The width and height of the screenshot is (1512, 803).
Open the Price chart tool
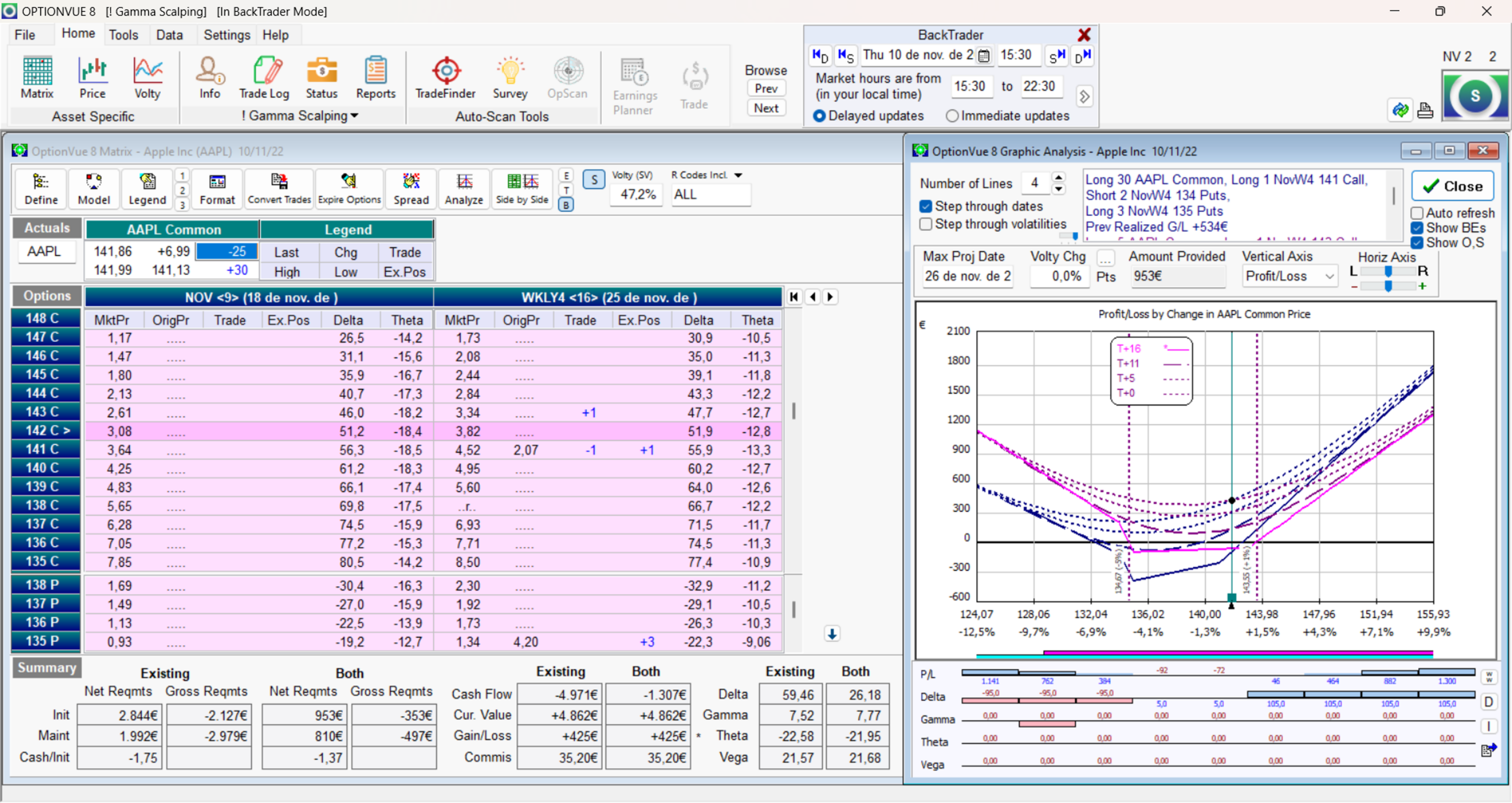[93, 78]
